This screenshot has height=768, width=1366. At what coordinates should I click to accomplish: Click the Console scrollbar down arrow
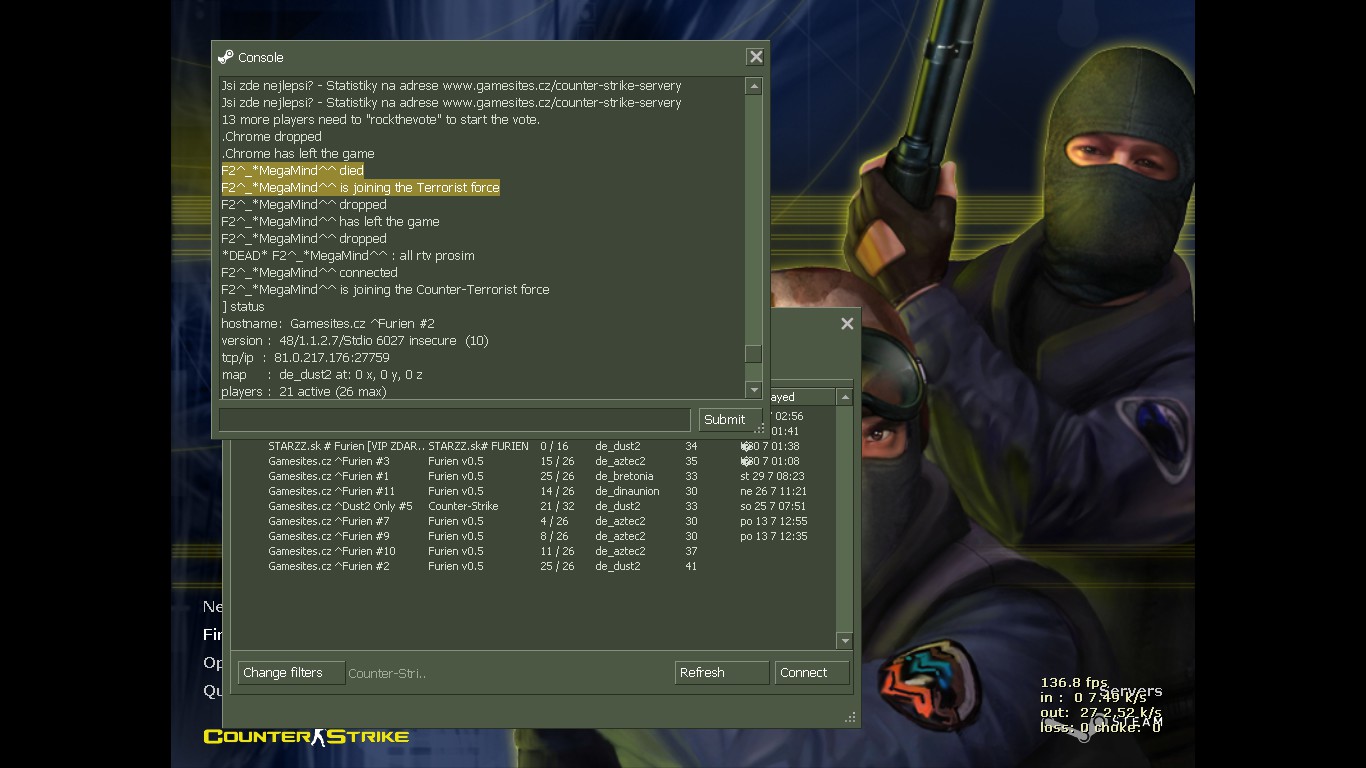pos(754,389)
